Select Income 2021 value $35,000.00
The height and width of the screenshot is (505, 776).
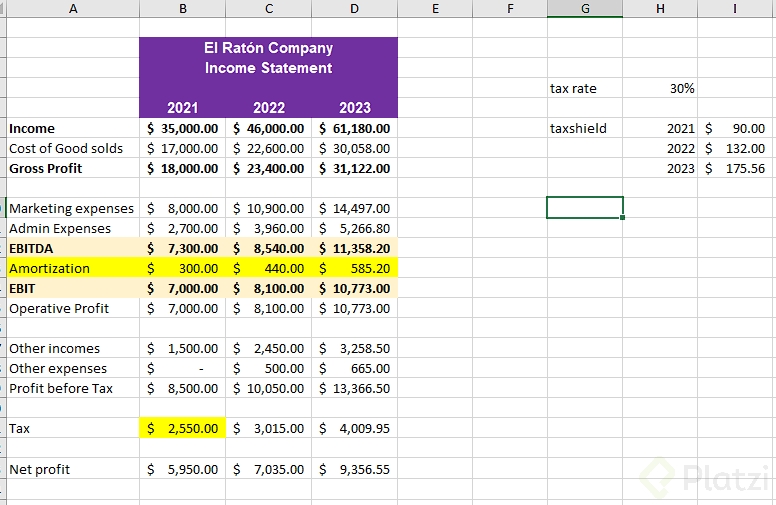(x=183, y=128)
